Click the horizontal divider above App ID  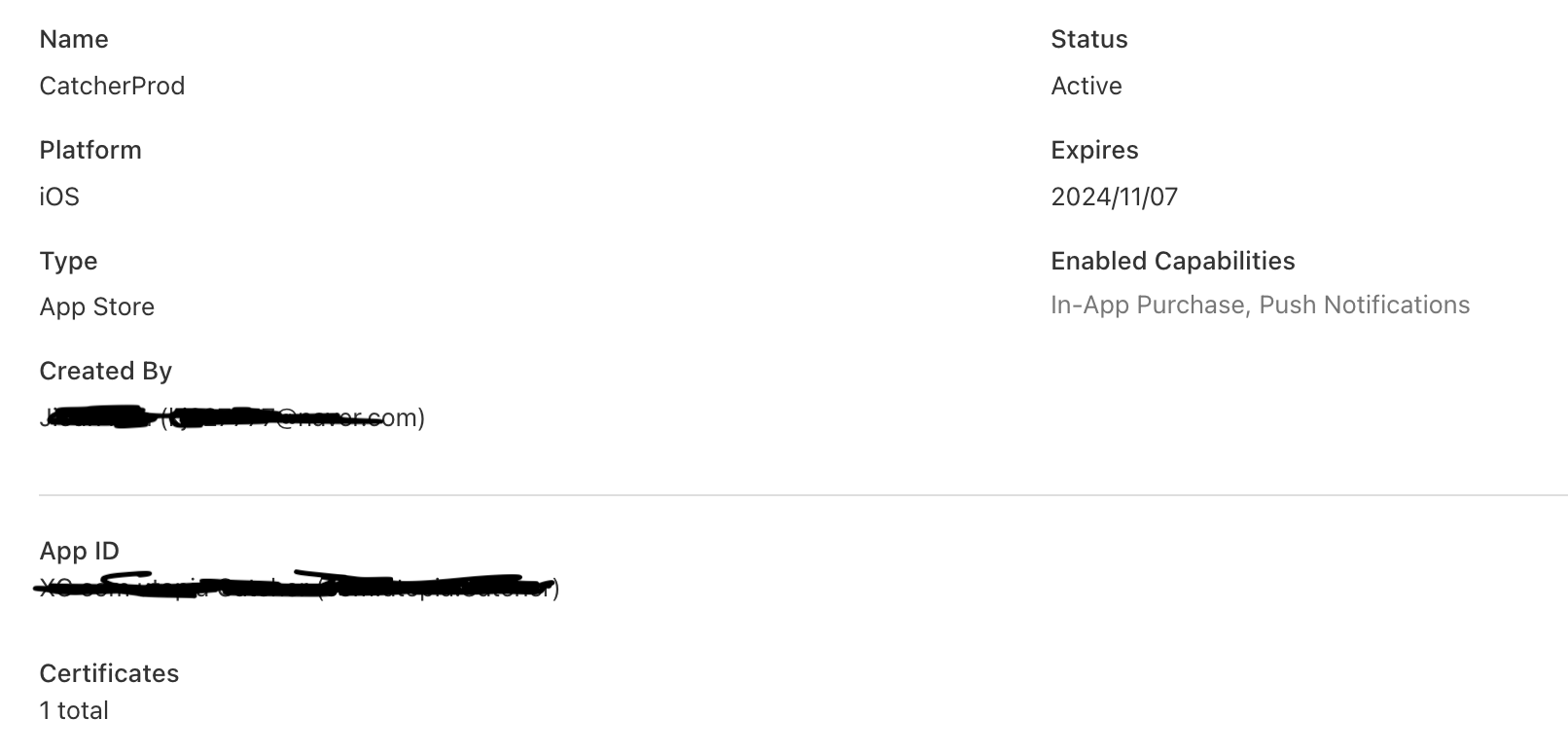coord(803,495)
